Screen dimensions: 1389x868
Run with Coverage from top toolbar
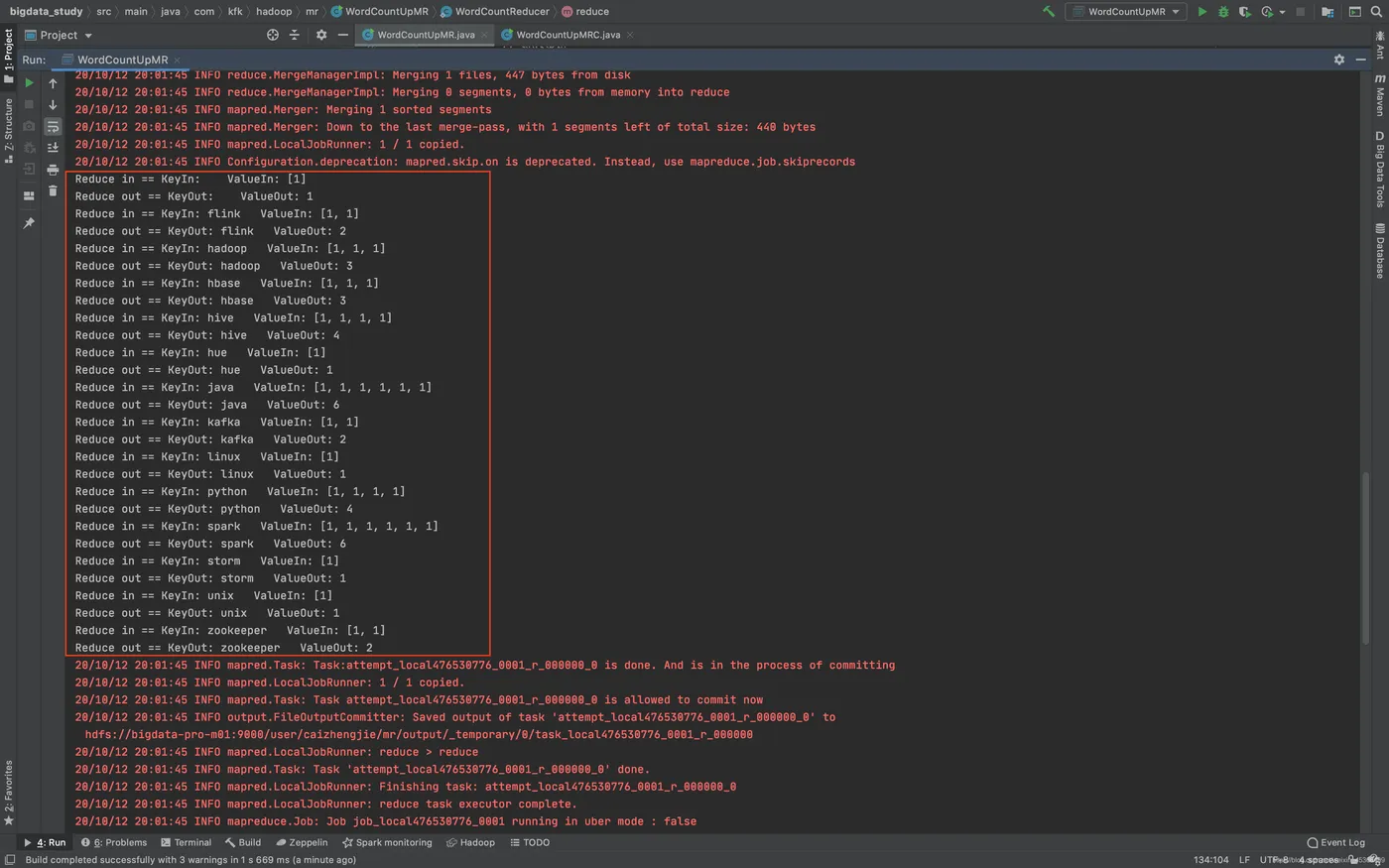1244,12
